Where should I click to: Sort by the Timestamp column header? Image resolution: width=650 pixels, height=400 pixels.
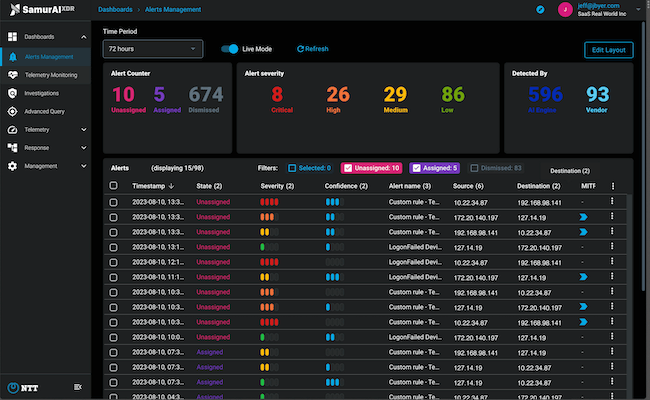[x=148, y=186]
